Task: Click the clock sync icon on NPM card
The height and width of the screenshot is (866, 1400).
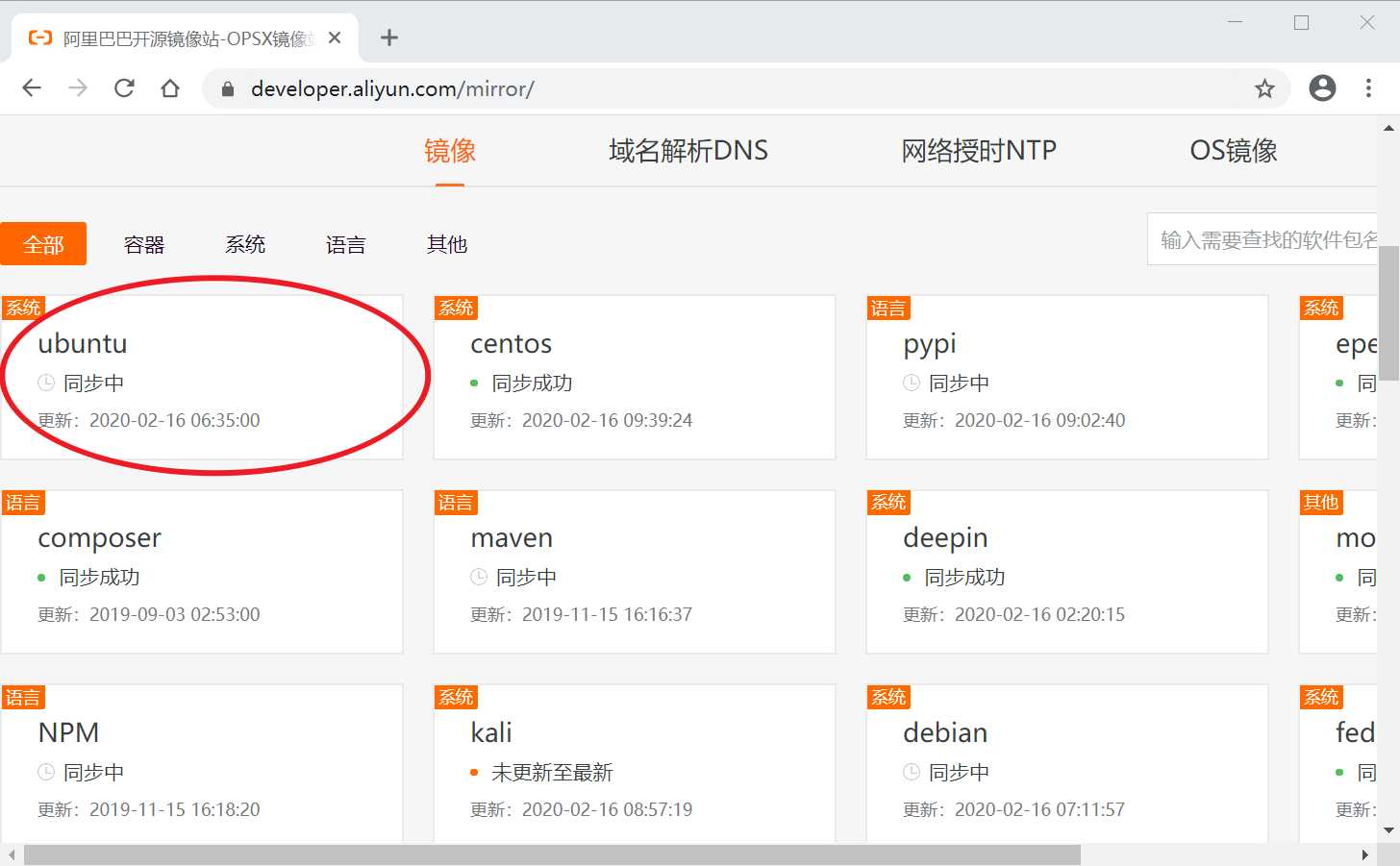Action: point(46,772)
